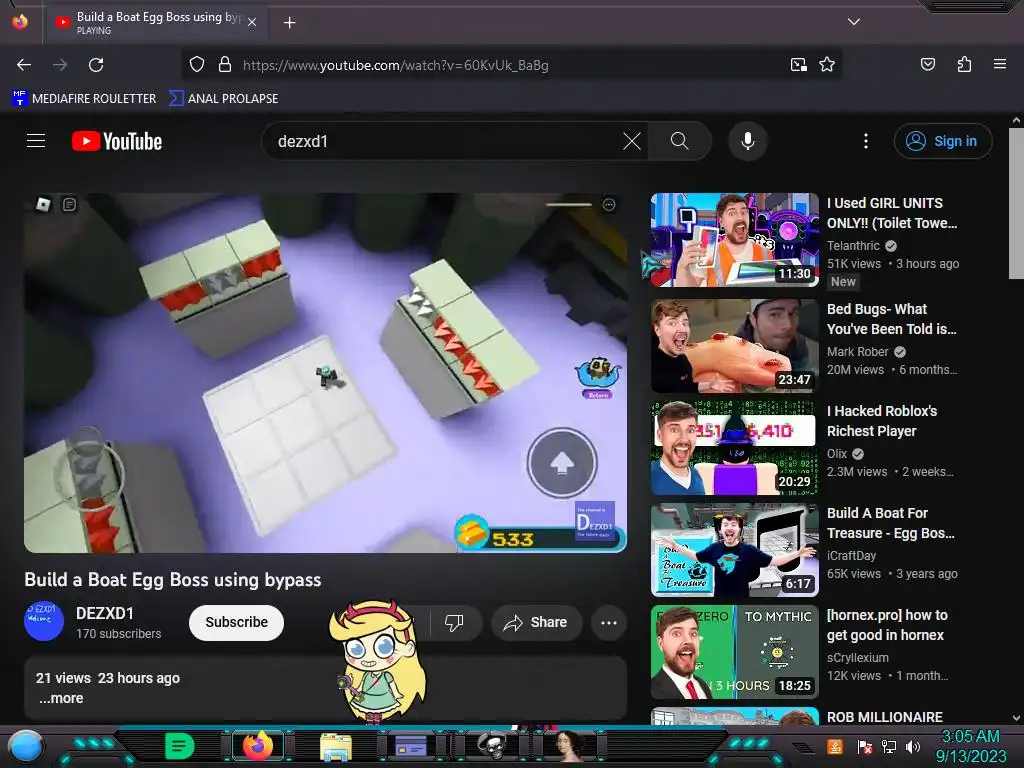
Task: Show site security lock information
Action: [225, 65]
